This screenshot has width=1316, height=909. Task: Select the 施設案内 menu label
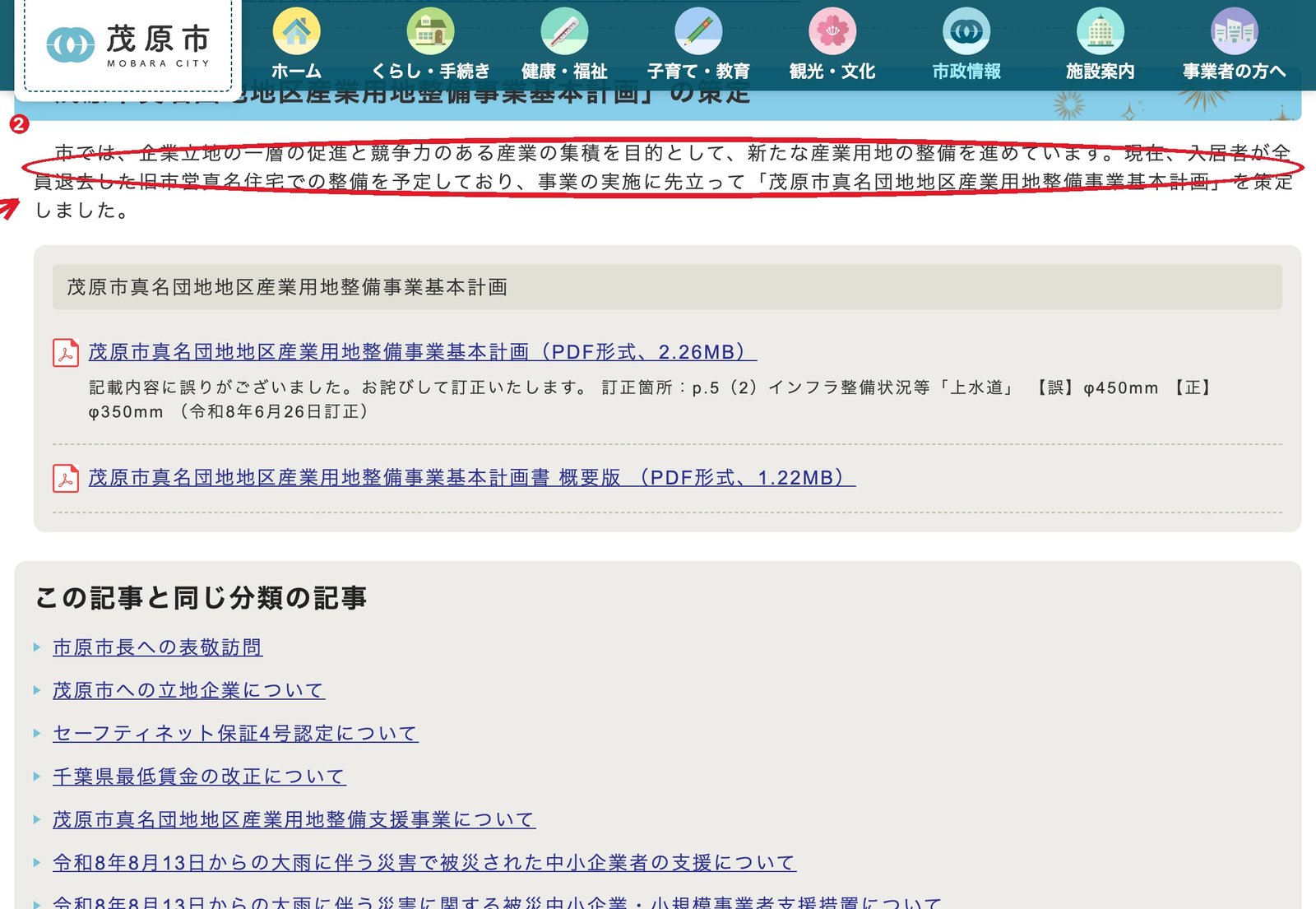(x=1101, y=72)
